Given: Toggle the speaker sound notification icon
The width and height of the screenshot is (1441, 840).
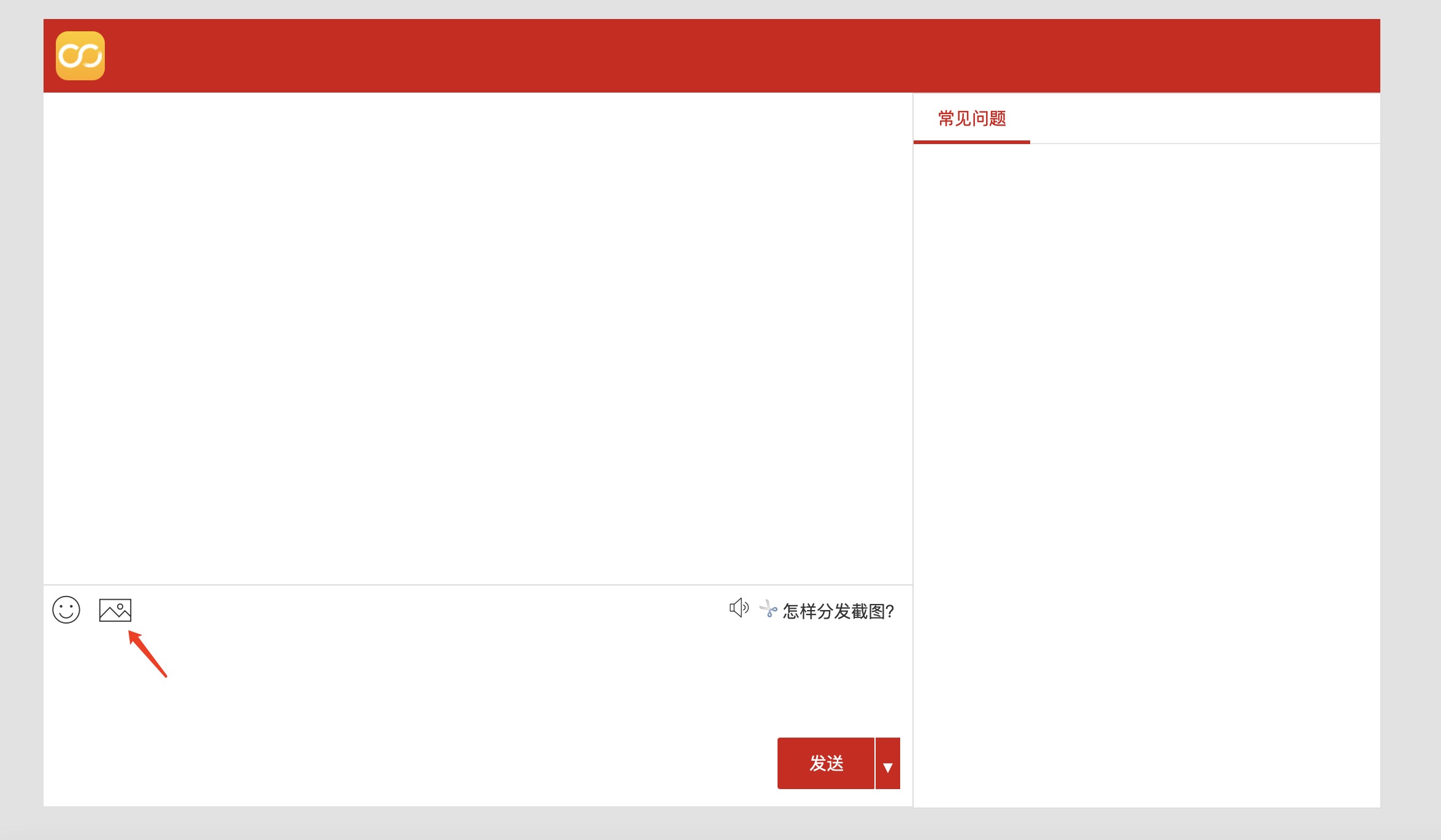Looking at the screenshot, I should click(x=739, y=608).
